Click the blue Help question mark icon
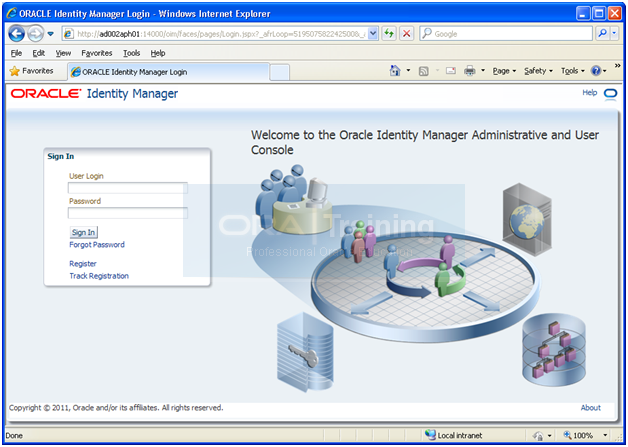628x447 pixels. (596, 71)
